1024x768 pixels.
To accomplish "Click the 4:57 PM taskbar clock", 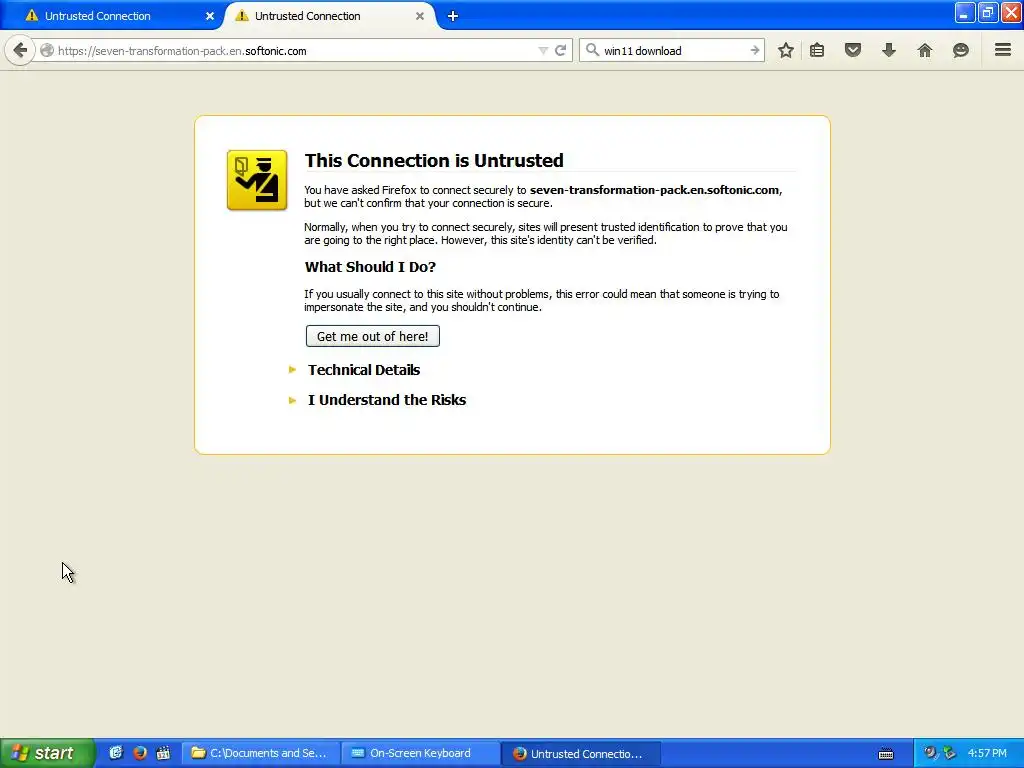I will point(987,753).
